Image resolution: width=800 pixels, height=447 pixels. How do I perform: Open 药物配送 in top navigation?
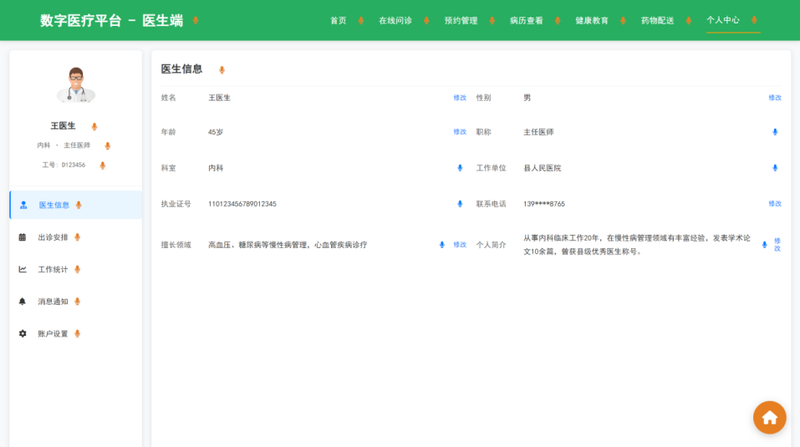click(x=657, y=20)
